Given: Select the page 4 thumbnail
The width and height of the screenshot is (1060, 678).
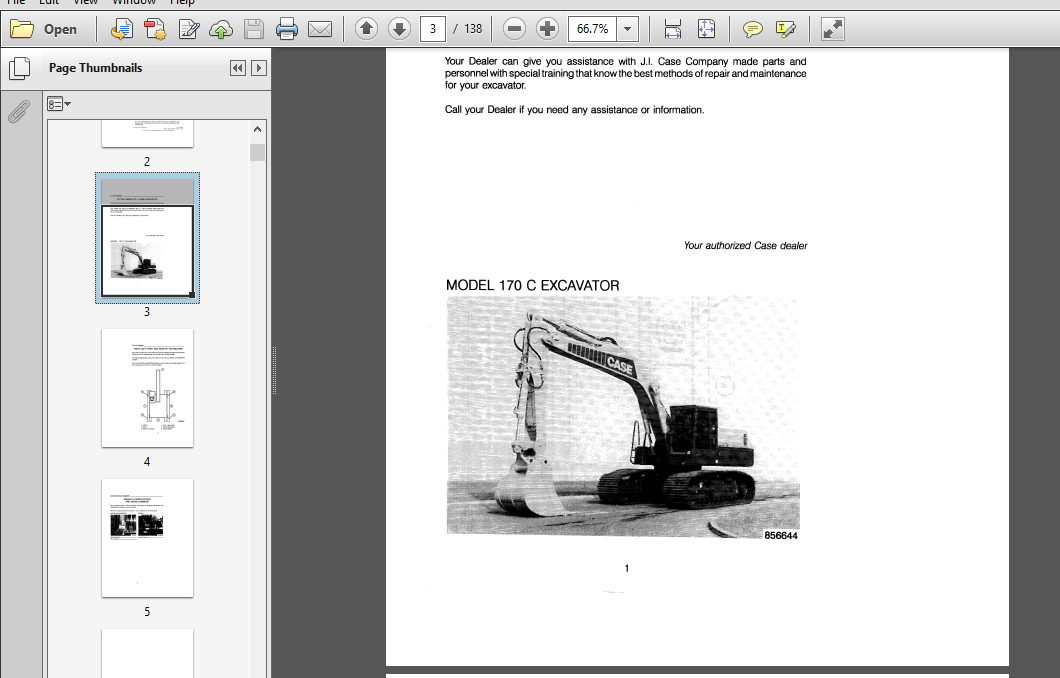Looking at the screenshot, I should pos(147,388).
